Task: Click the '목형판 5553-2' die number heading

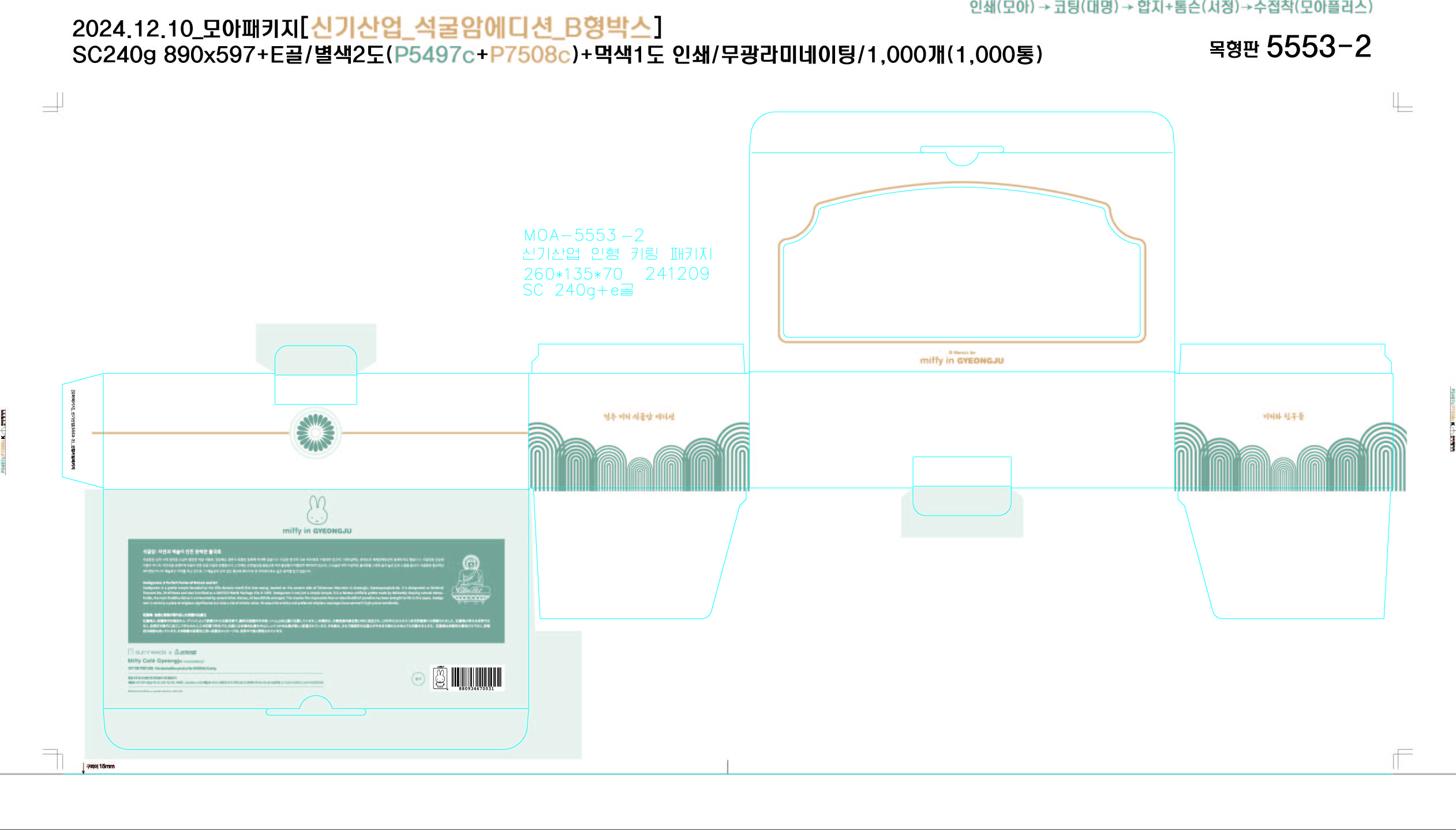Action: coord(1290,47)
